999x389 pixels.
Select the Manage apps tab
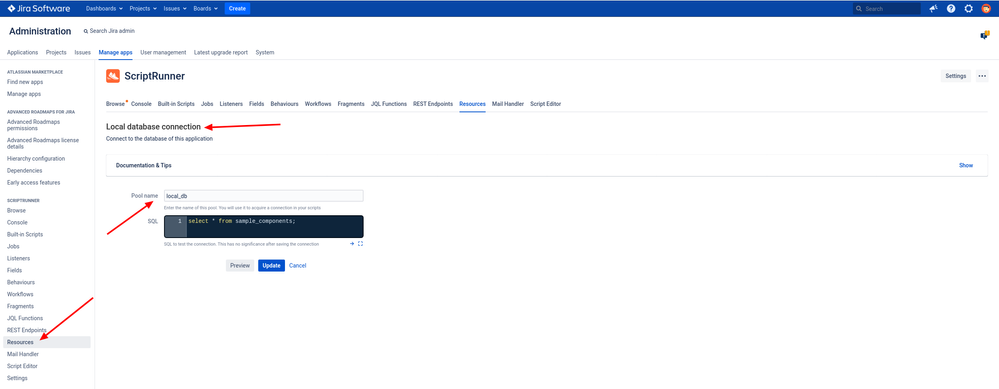coord(115,52)
